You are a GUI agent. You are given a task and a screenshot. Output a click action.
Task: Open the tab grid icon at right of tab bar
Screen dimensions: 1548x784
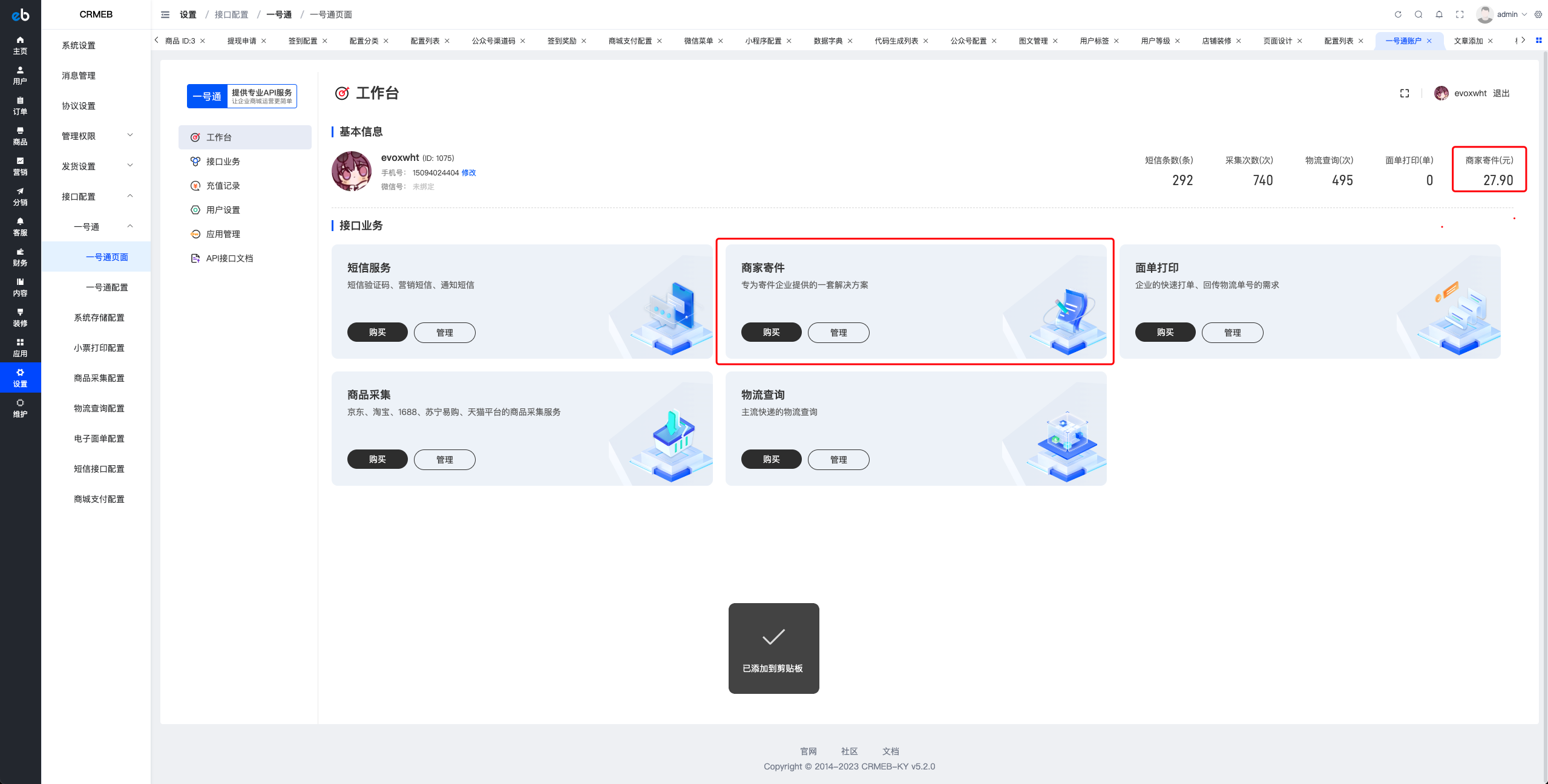click(1539, 41)
